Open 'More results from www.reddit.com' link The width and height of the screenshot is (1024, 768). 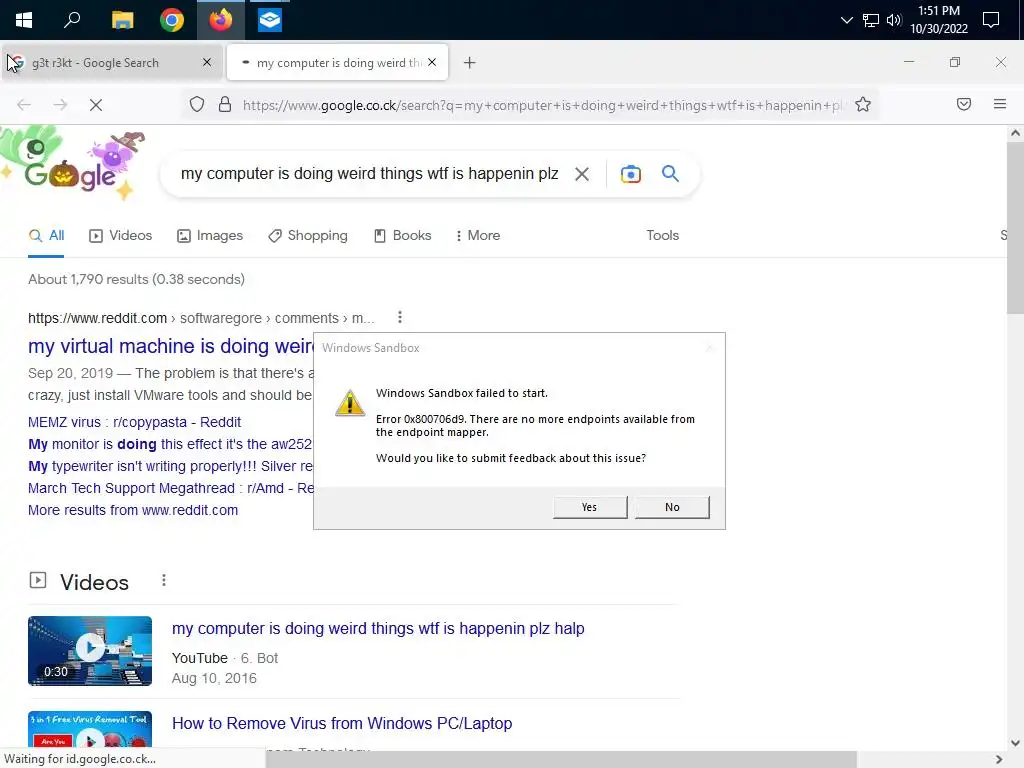click(x=133, y=511)
